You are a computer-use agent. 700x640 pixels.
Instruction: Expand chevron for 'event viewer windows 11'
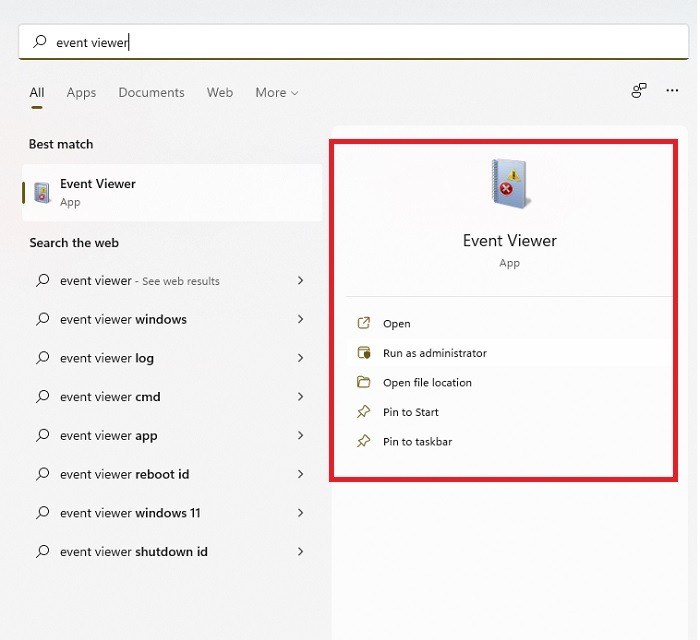(301, 513)
